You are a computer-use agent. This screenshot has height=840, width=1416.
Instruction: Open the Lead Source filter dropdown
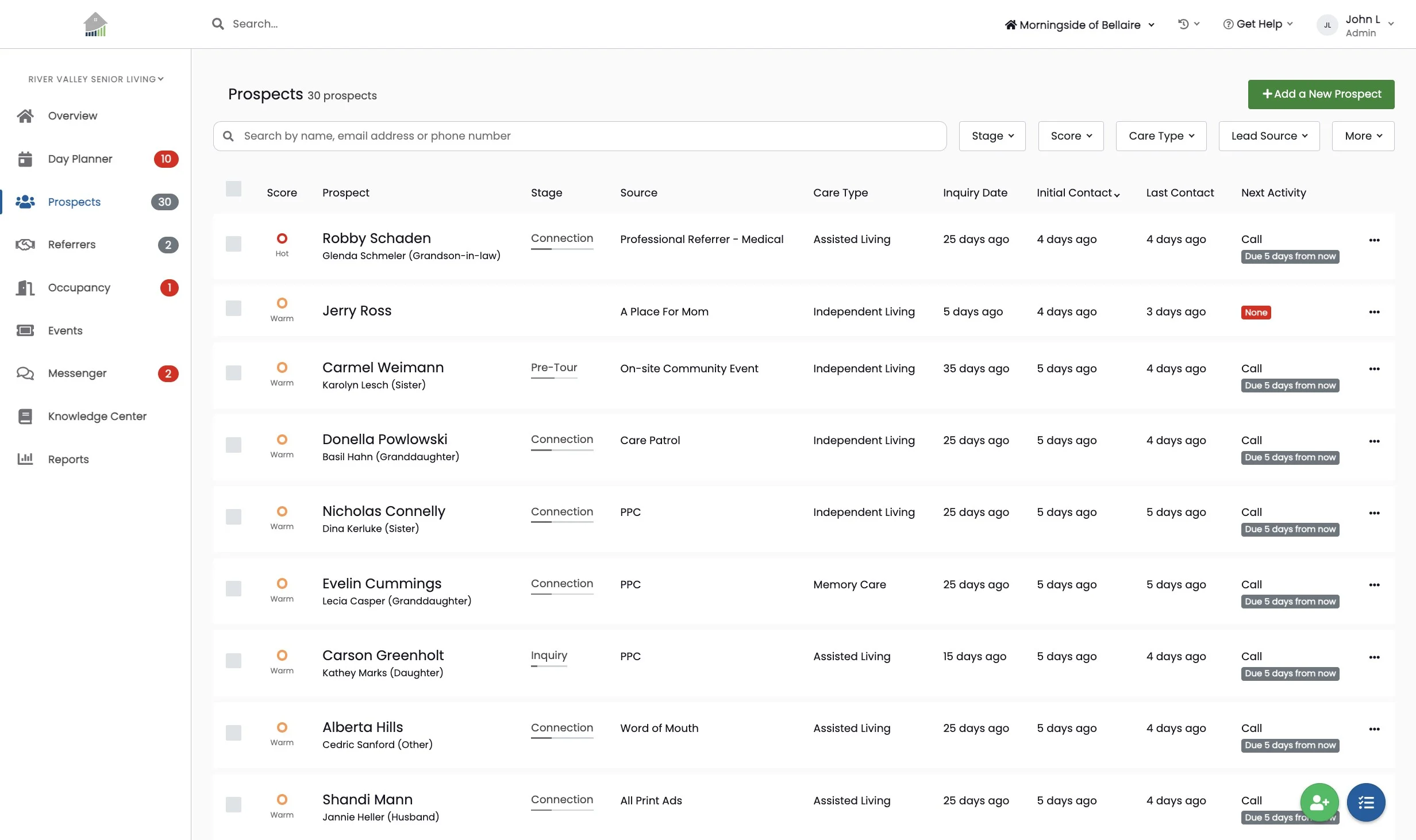pyautogui.click(x=1269, y=136)
